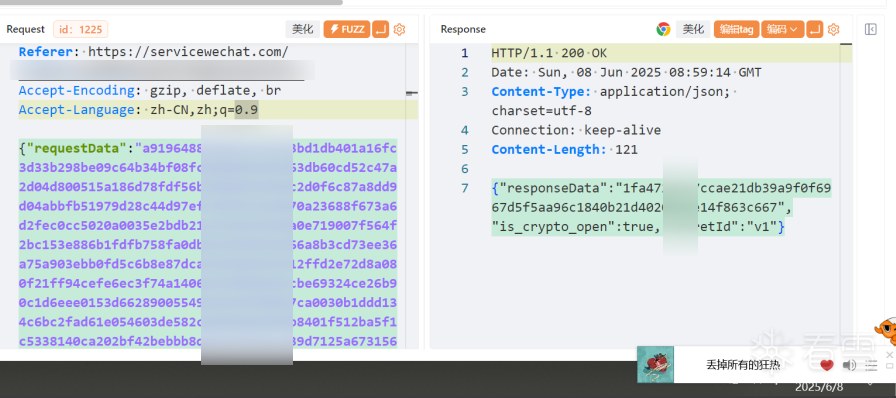Viewport: 896px width, 398px height.
Task: Click the Accept-Language header line
Action: pos(138,110)
